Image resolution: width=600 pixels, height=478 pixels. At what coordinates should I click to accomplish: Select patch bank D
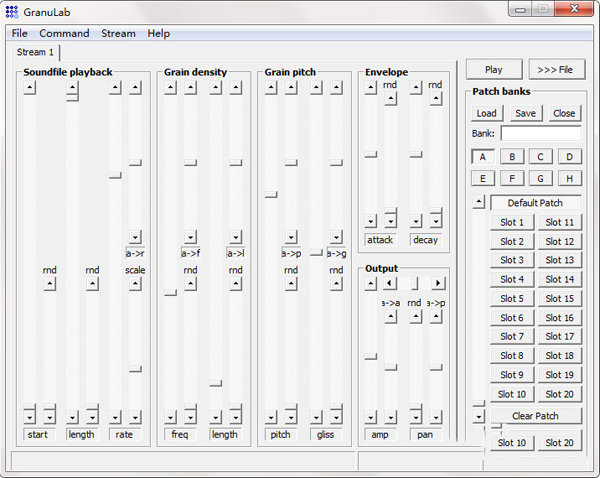pyautogui.click(x=569, y=157)
